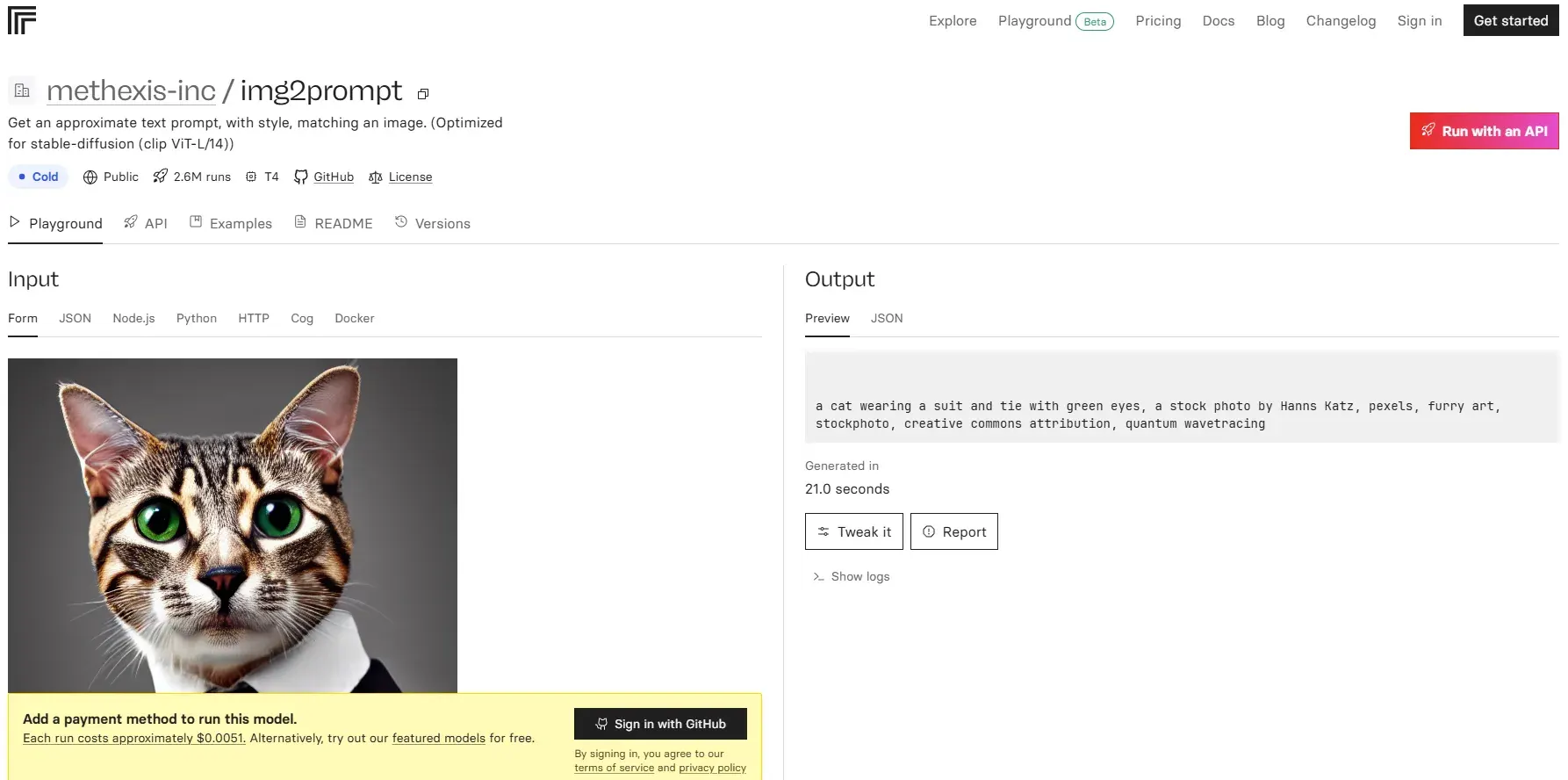Click Run with an API button

(x=1484, y=131)
